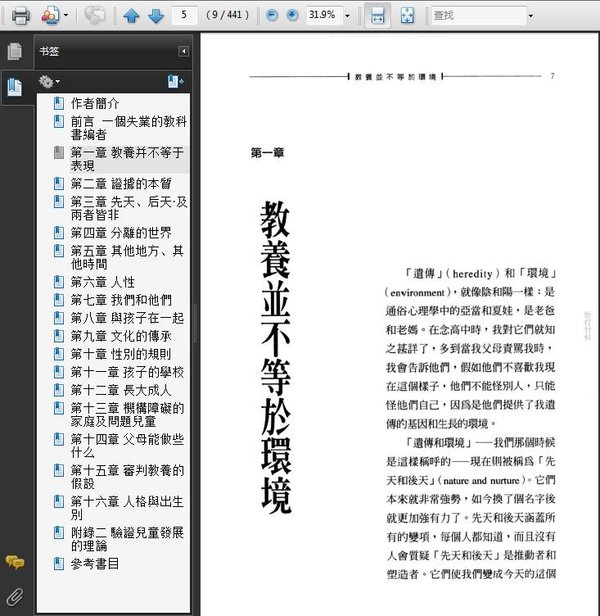
Task: Switch to full screen fit-page view
Action: click(x=407, y=15)
